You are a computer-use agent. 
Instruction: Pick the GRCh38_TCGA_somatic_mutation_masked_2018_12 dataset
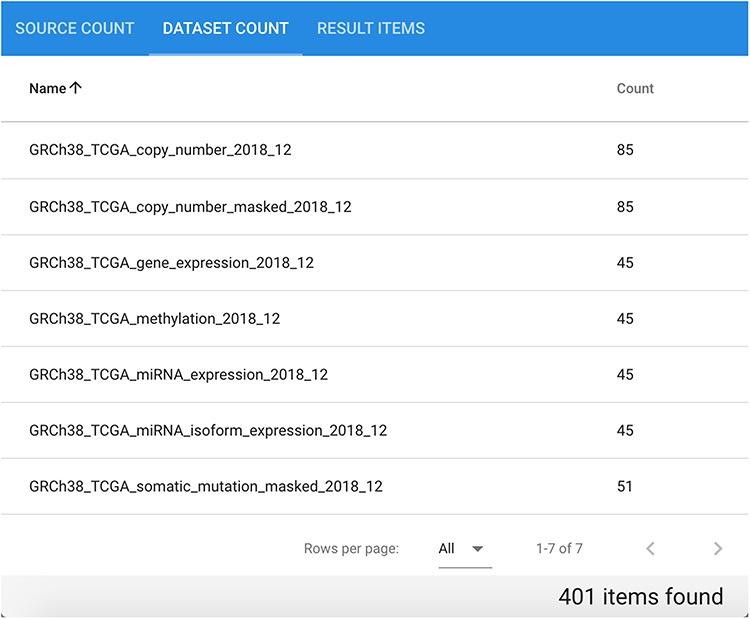coord(205,487)
